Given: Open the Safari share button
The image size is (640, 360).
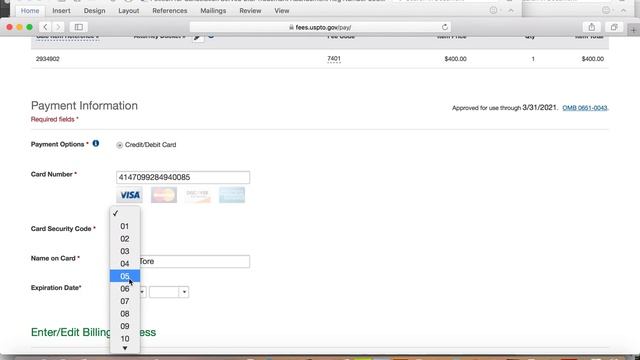Looking at the screenshot, I should tap(591, 27).
